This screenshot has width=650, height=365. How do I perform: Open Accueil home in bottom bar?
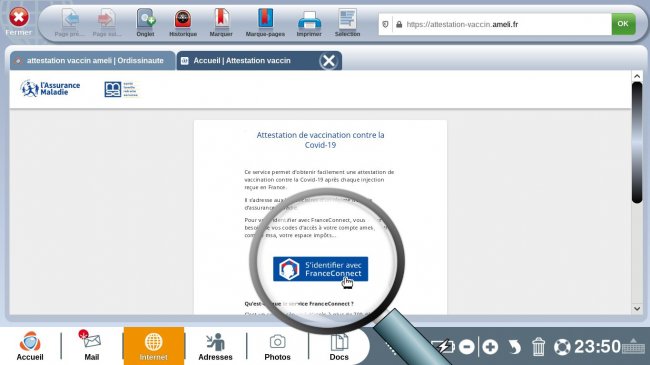point(30,346)
